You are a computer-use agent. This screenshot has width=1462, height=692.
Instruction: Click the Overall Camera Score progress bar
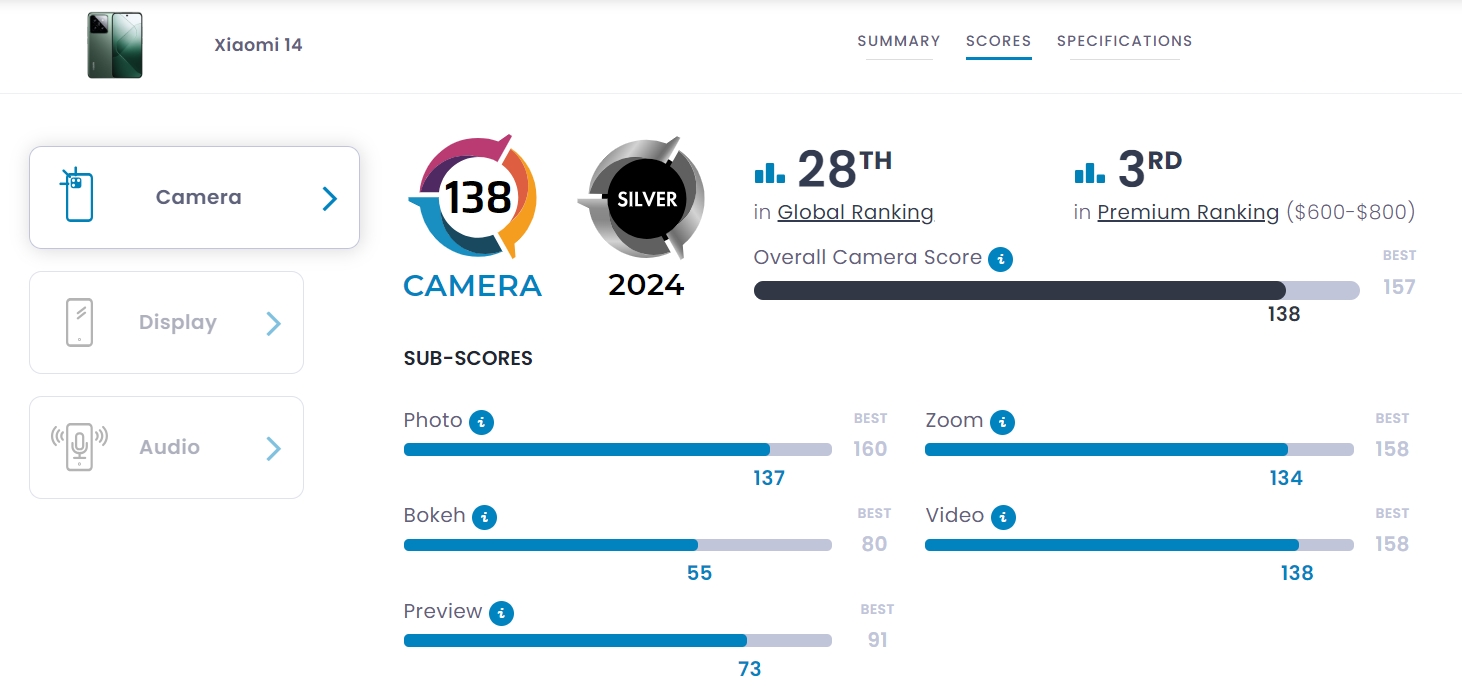coord(1055,290)
